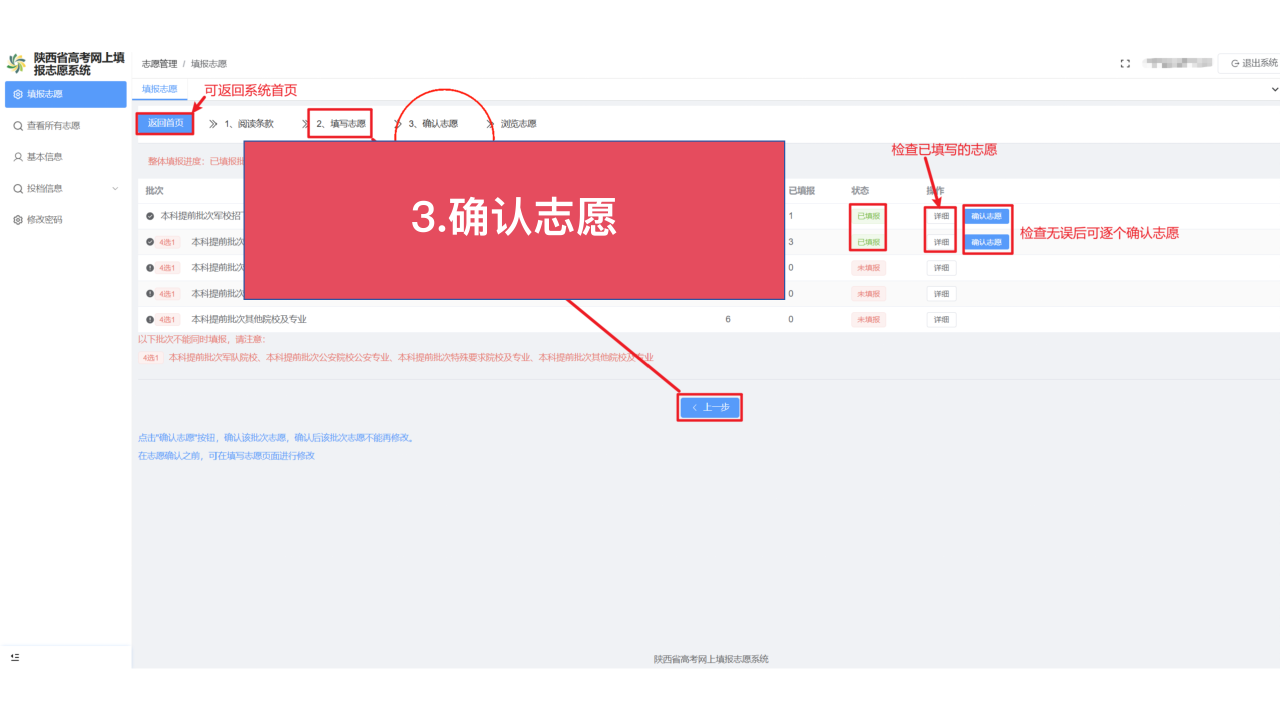This screenshot has height=720, width=1280.
Task: Expand the 投档信息 submenu chevron
Action: pos(115,188)
